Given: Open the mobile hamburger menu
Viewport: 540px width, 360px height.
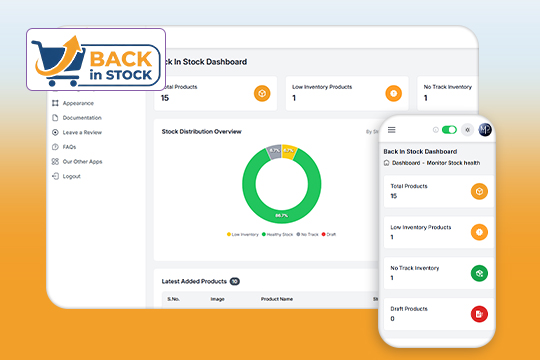Looking at the screenshot, I should click(392, 130).
